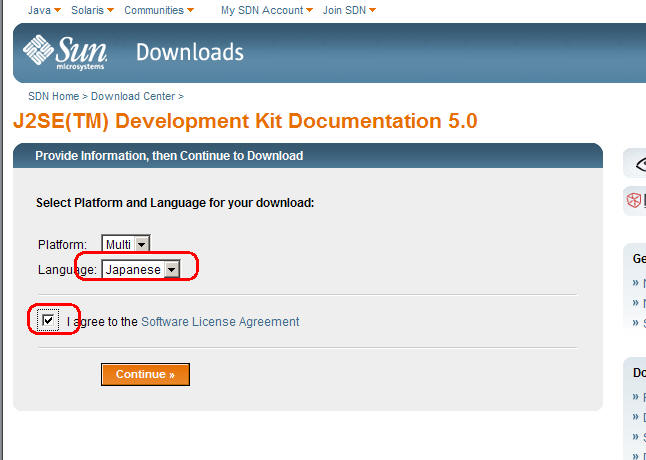Image resolution: width=646 pixels, height=460 pixels.
Task: Toggle the license agreement checkbox
Action: pyautogui.click(x=48, y=321)
